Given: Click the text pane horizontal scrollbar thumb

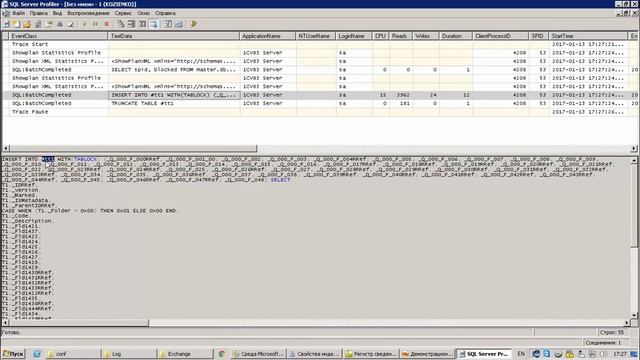Looking at the screenshot, I should (78, 323).
